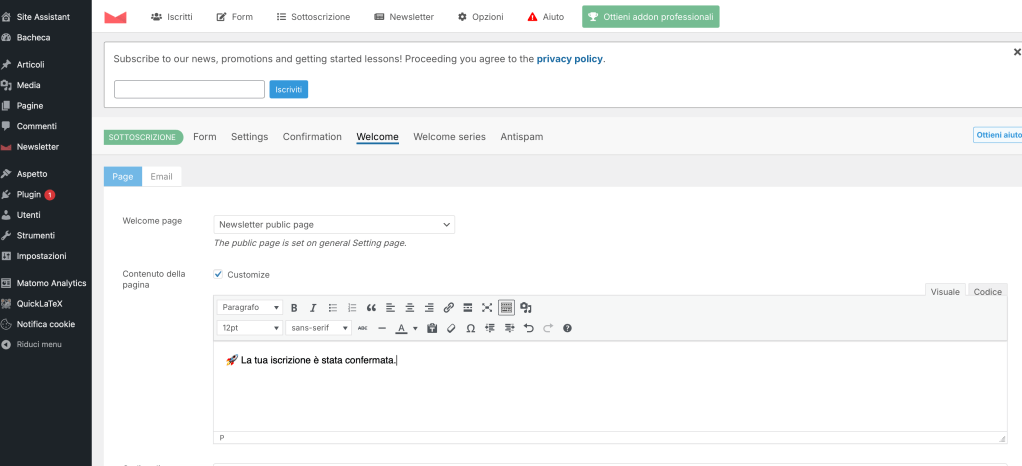Click the insert link icon
This screenshot has height=466, width=1022.
[x=448, y=308]
